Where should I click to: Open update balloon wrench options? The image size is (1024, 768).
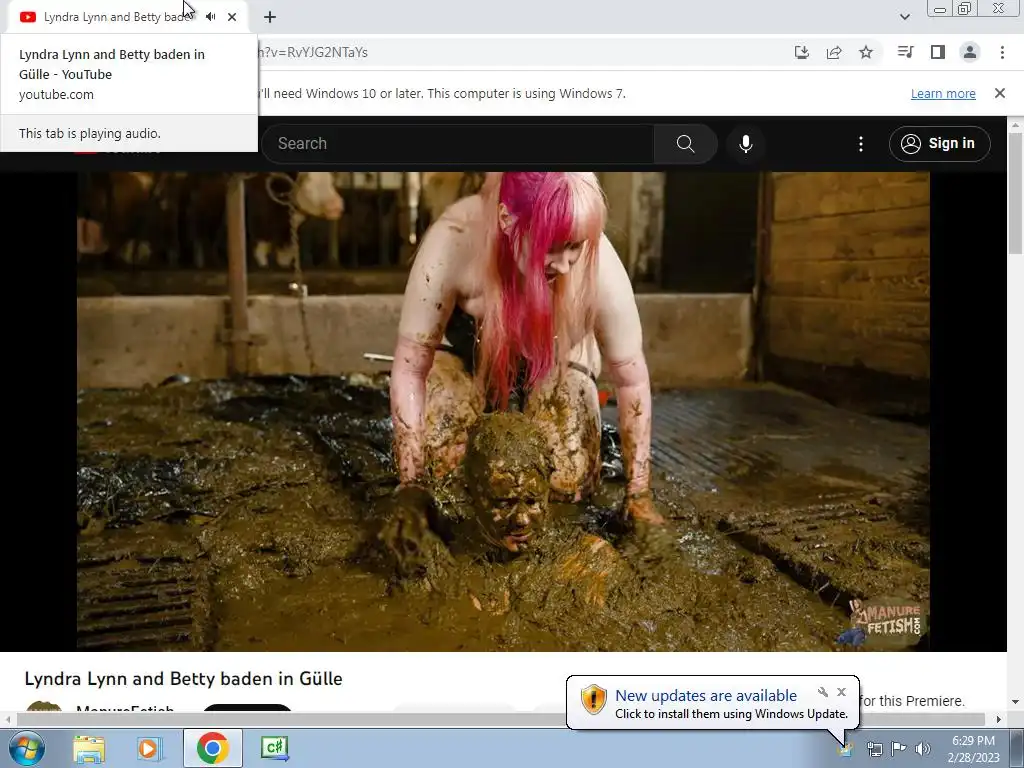823,692
